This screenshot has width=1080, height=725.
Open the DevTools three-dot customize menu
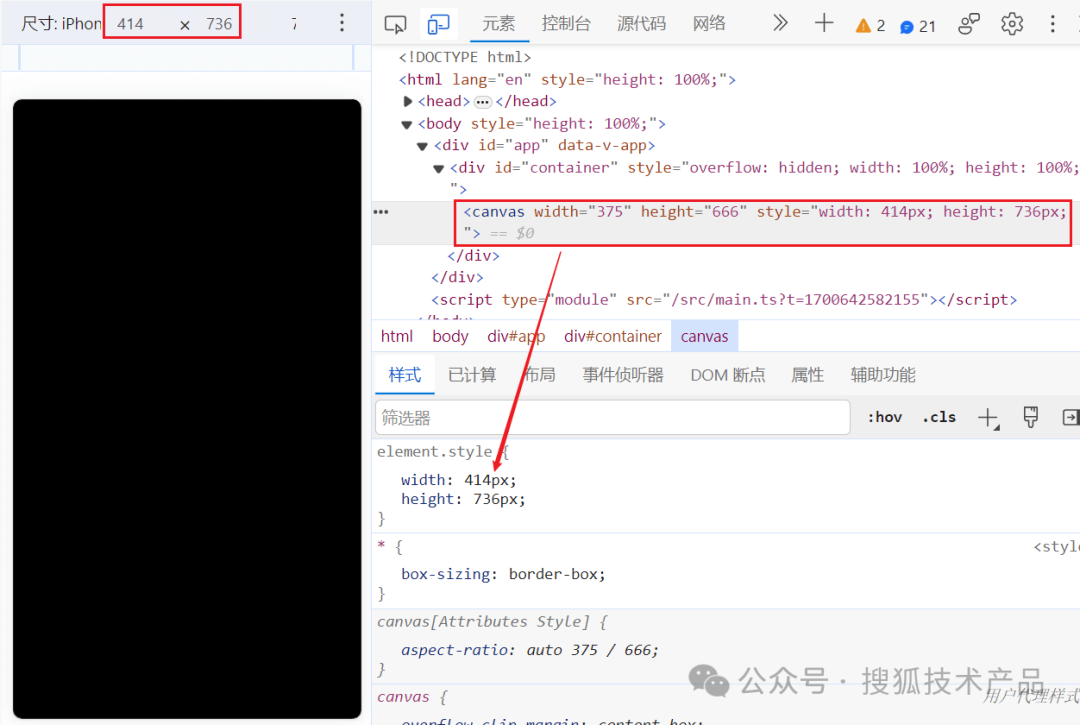(1052, 24)
